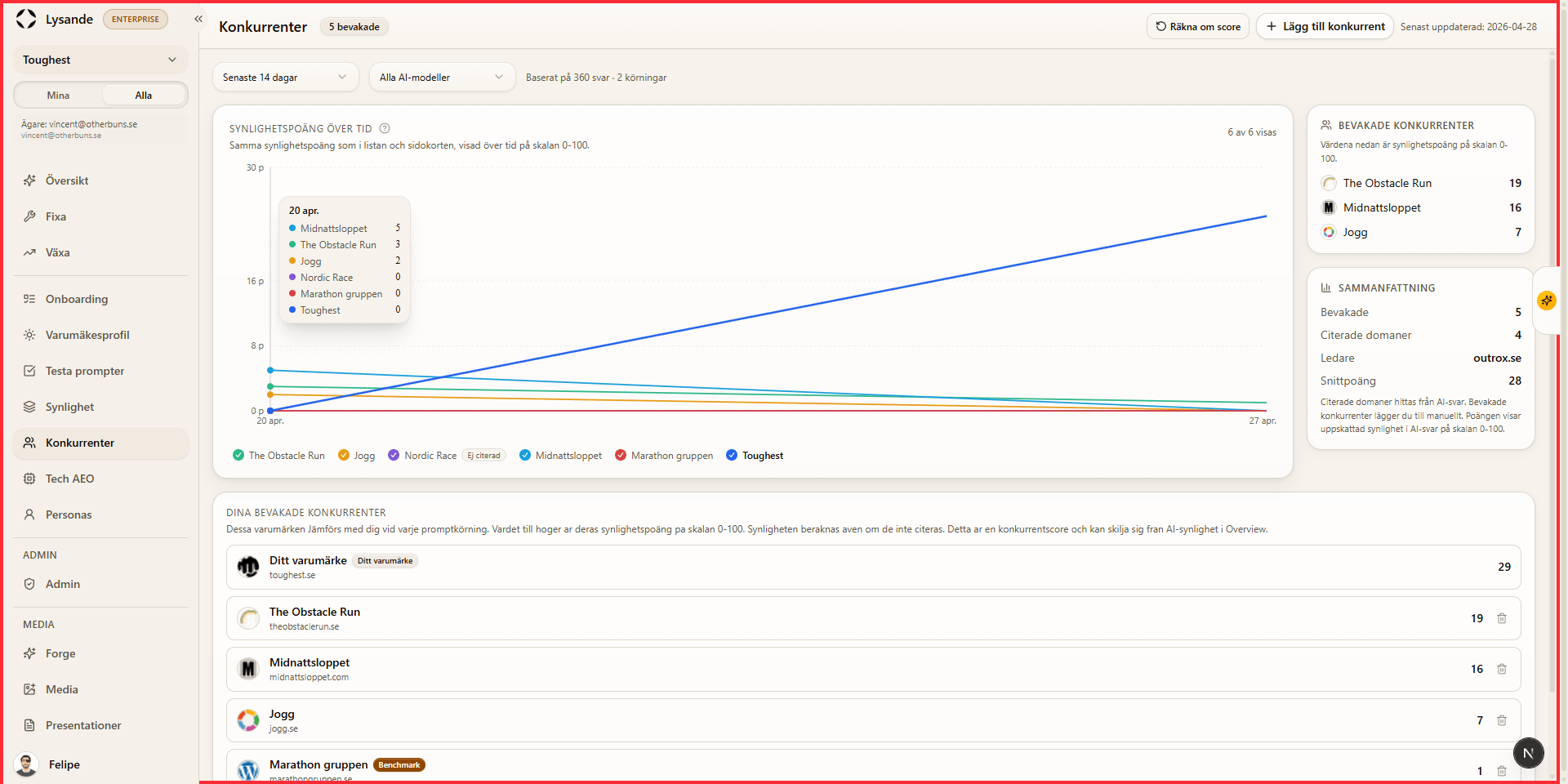Screen dimensions: 1568x784
Task: Open the Senaste 14 dagar dropdown
Action: pos(285,78)
